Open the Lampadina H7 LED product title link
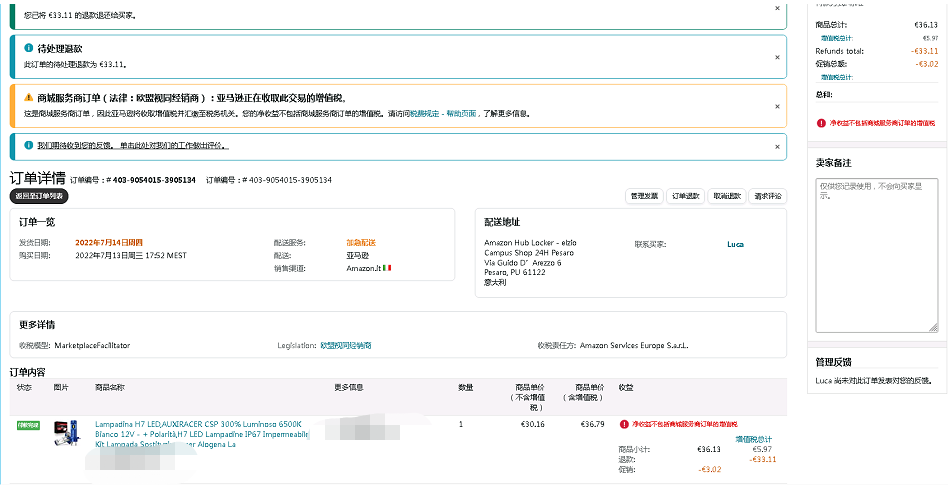Screen dimensions: 948x485 tap(198, 424)
